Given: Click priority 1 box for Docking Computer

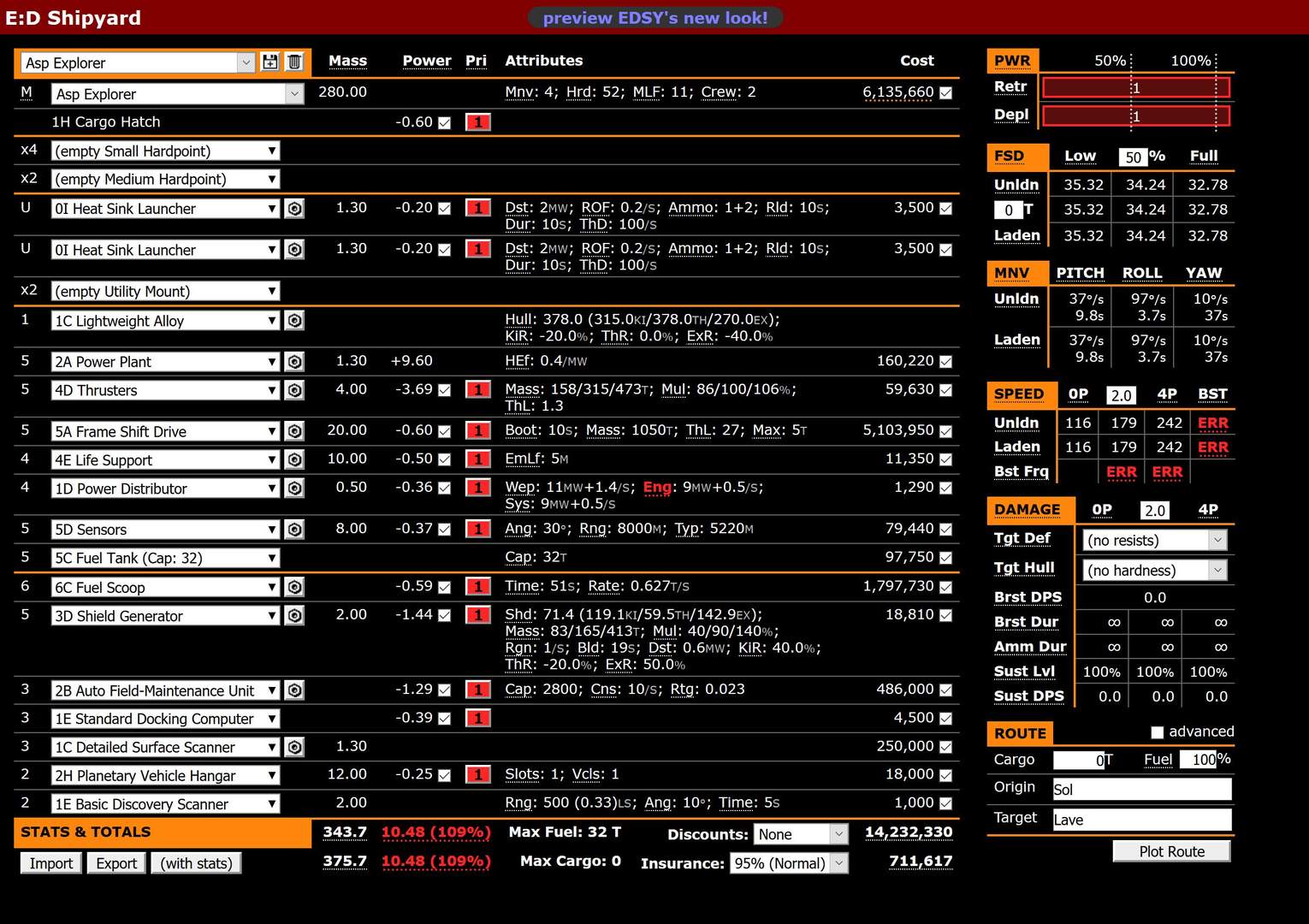Looking at the screenshot, I should point(477,719).
